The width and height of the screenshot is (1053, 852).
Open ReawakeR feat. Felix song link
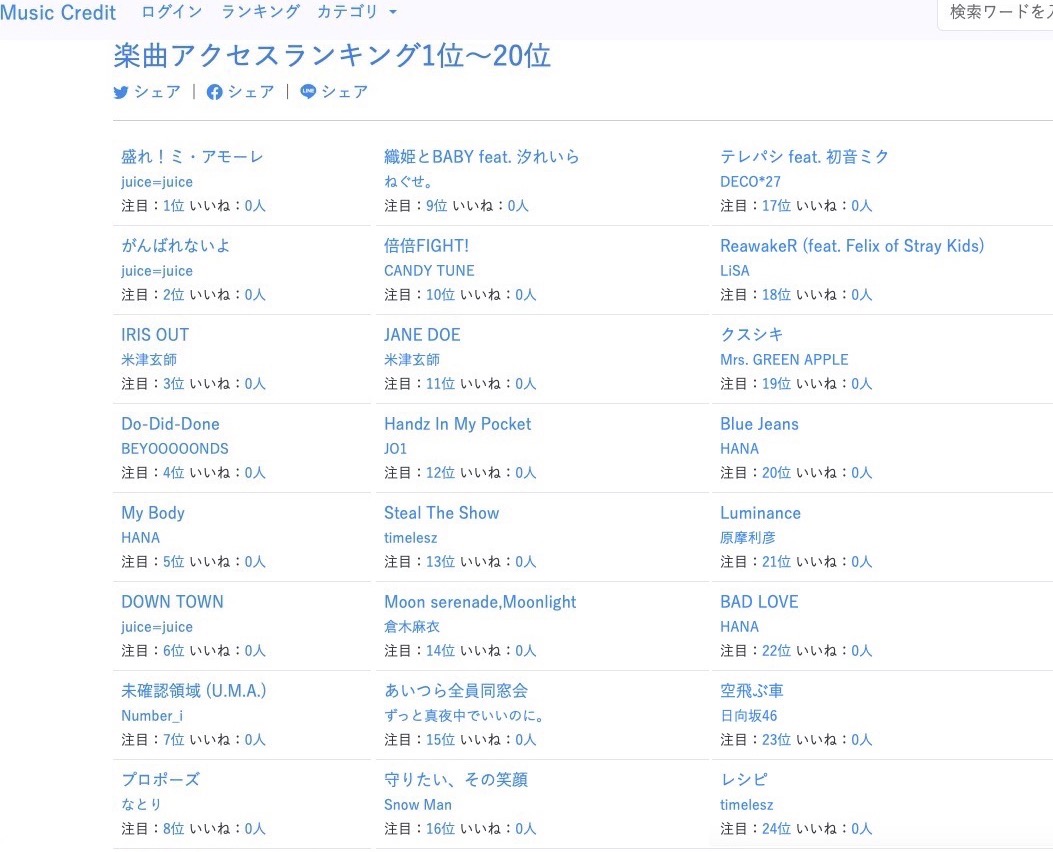pyautogui.click(x=852, y=246)
